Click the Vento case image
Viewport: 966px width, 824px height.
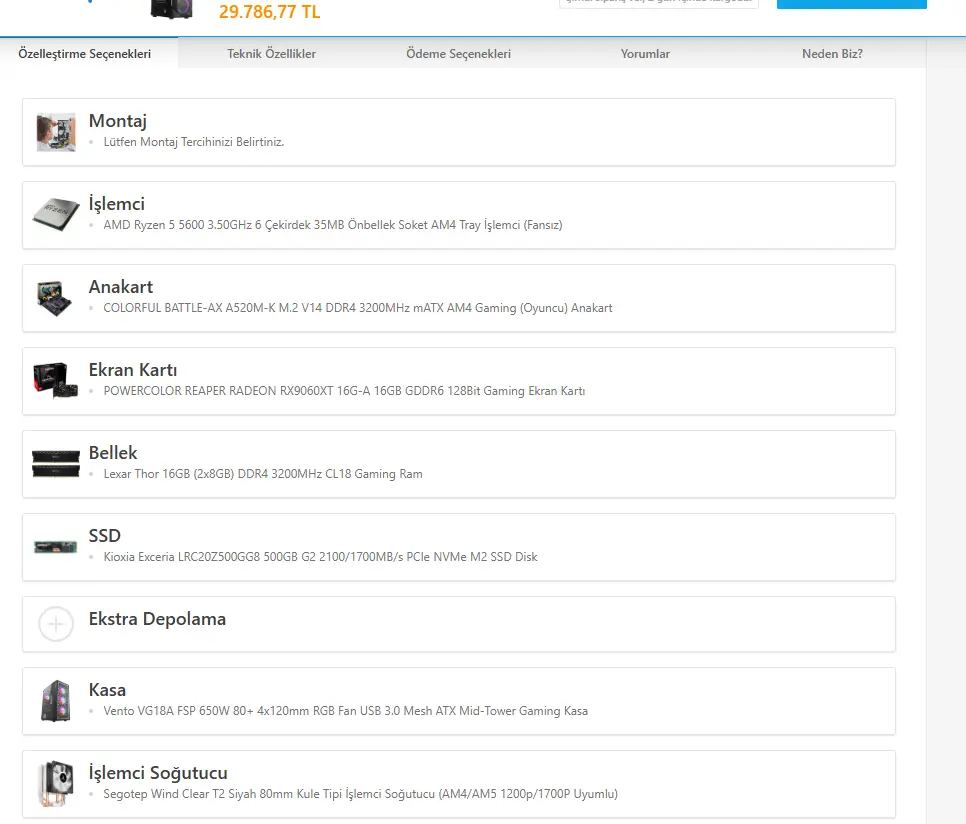point(55,701)
